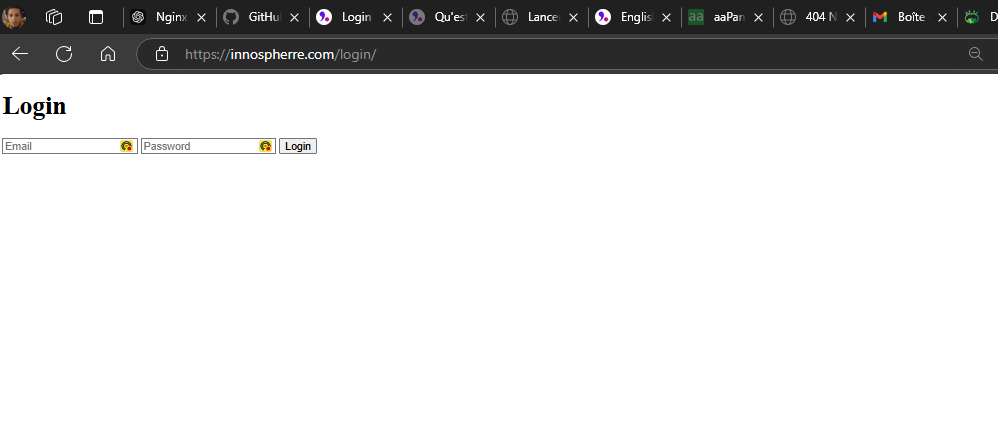
Task: Close the Login tab
Action: click(x=387, y=18)
